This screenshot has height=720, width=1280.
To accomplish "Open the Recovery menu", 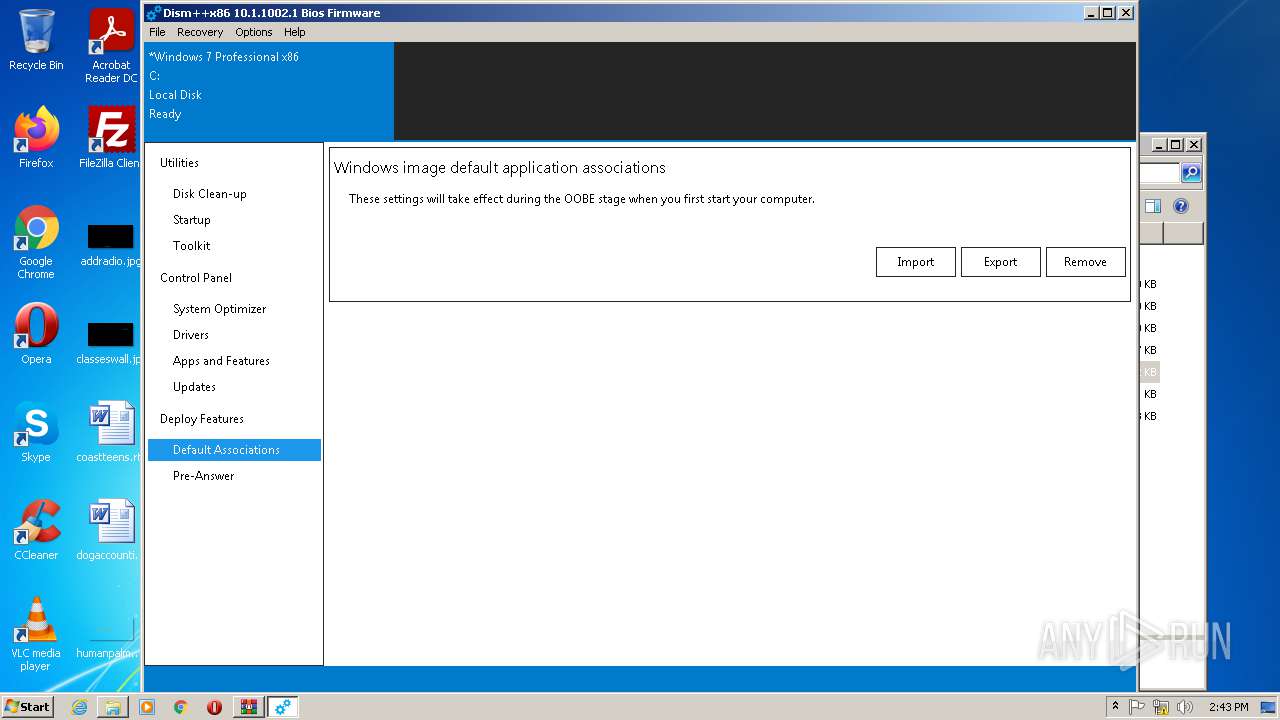I will [200, 32].
